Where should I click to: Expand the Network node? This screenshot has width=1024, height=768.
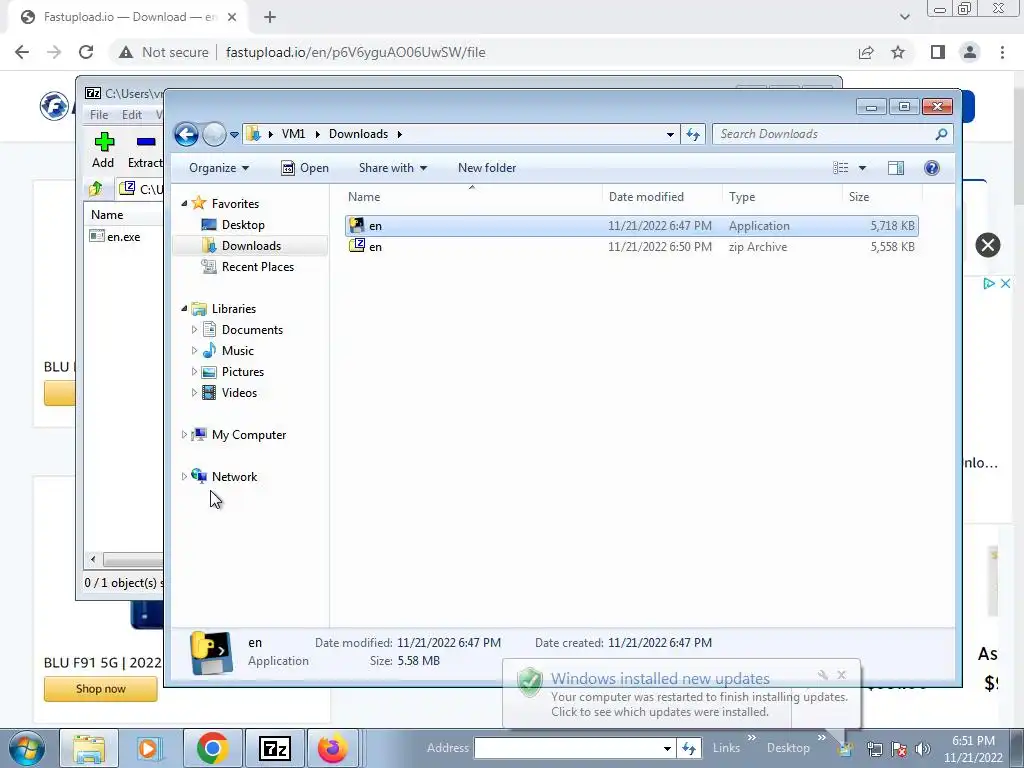tap(184, 477)
